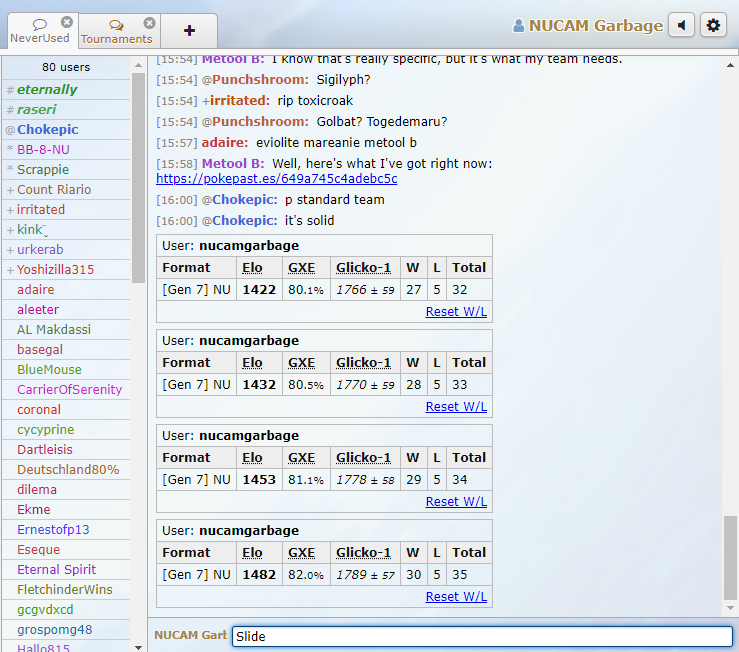739x652 pixels.
Task: Reset W/L in the Elo 1422 table
Action: 456,312
